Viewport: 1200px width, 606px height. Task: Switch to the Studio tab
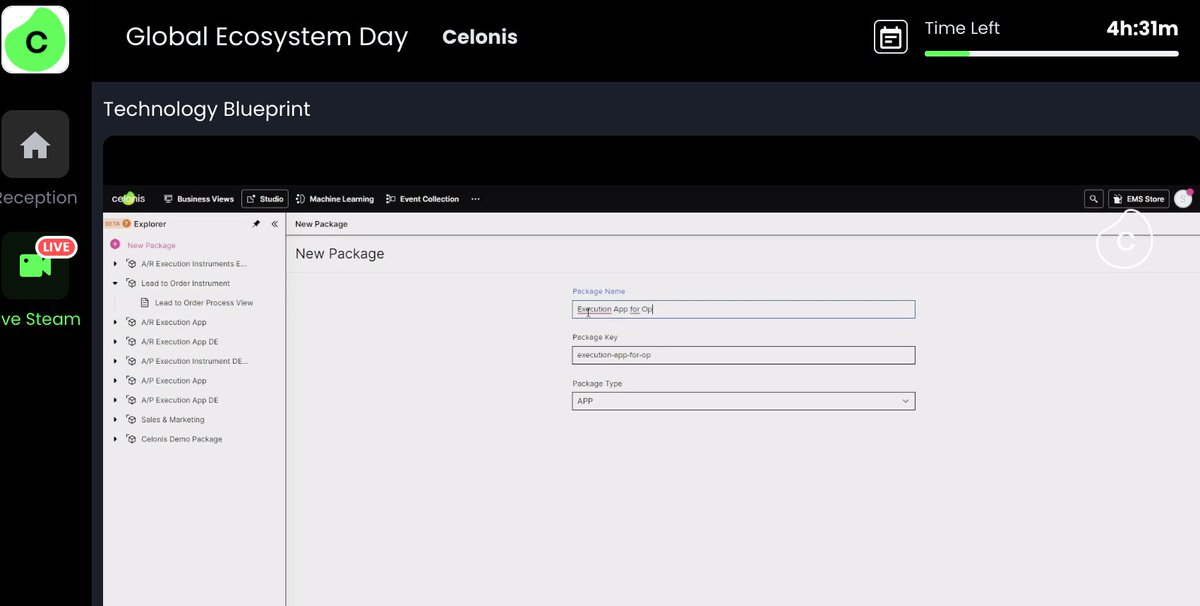(264, 198)
